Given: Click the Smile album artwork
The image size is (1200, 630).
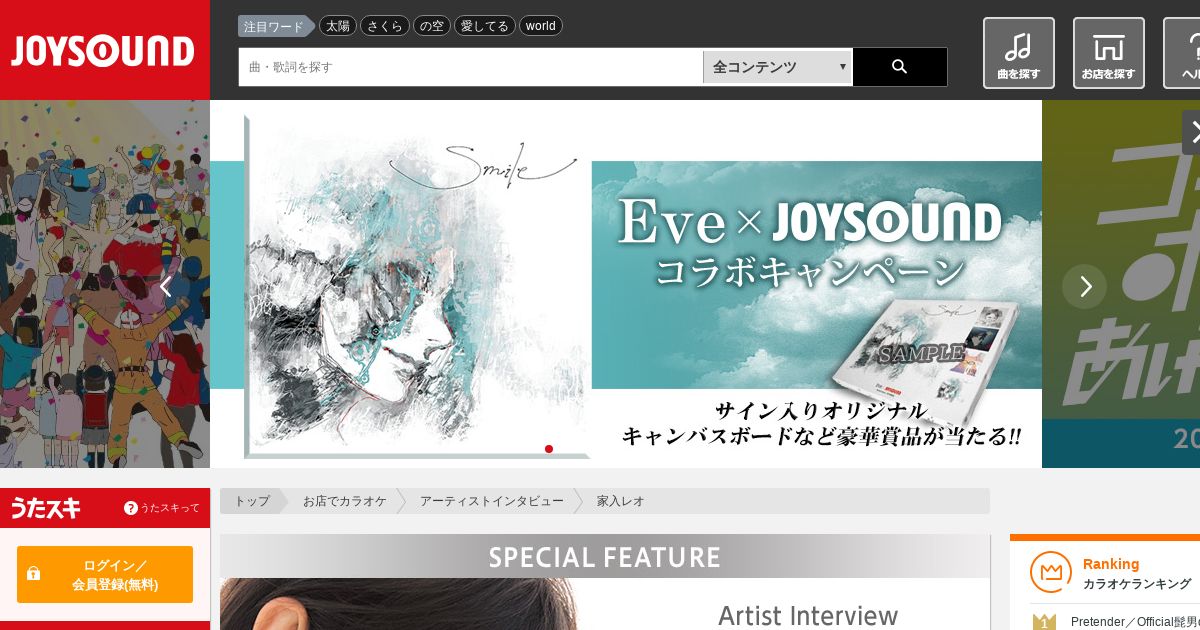Looking at the screenshot, I should [x=416, y=286].
